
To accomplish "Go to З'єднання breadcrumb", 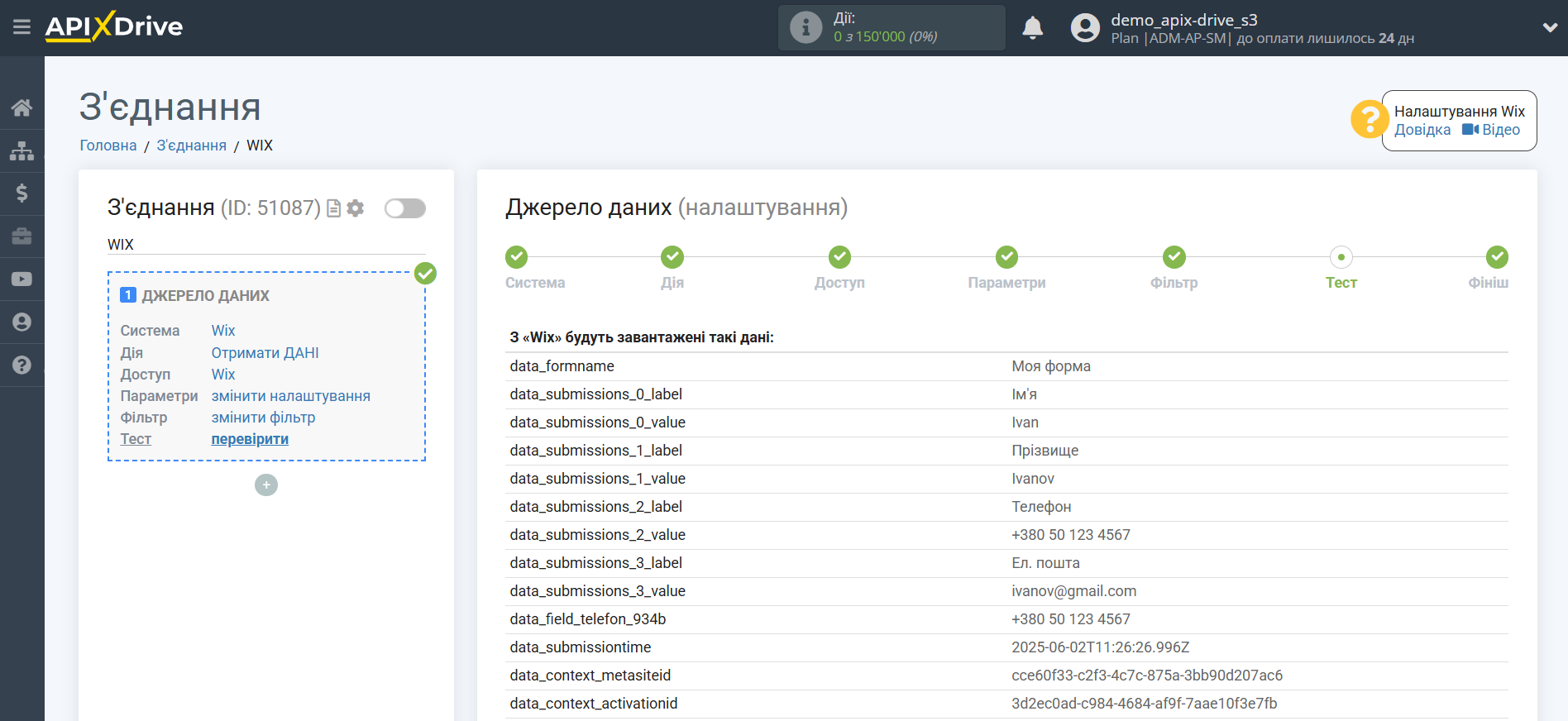I will tap(192, 146).
